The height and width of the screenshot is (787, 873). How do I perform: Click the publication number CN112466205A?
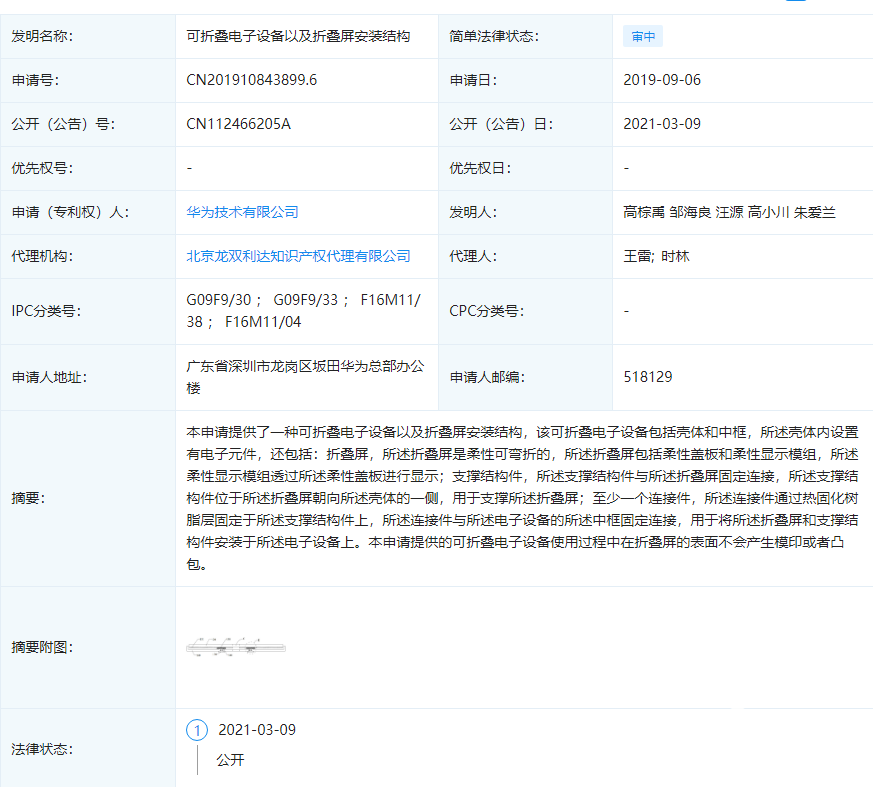point(238,124)
